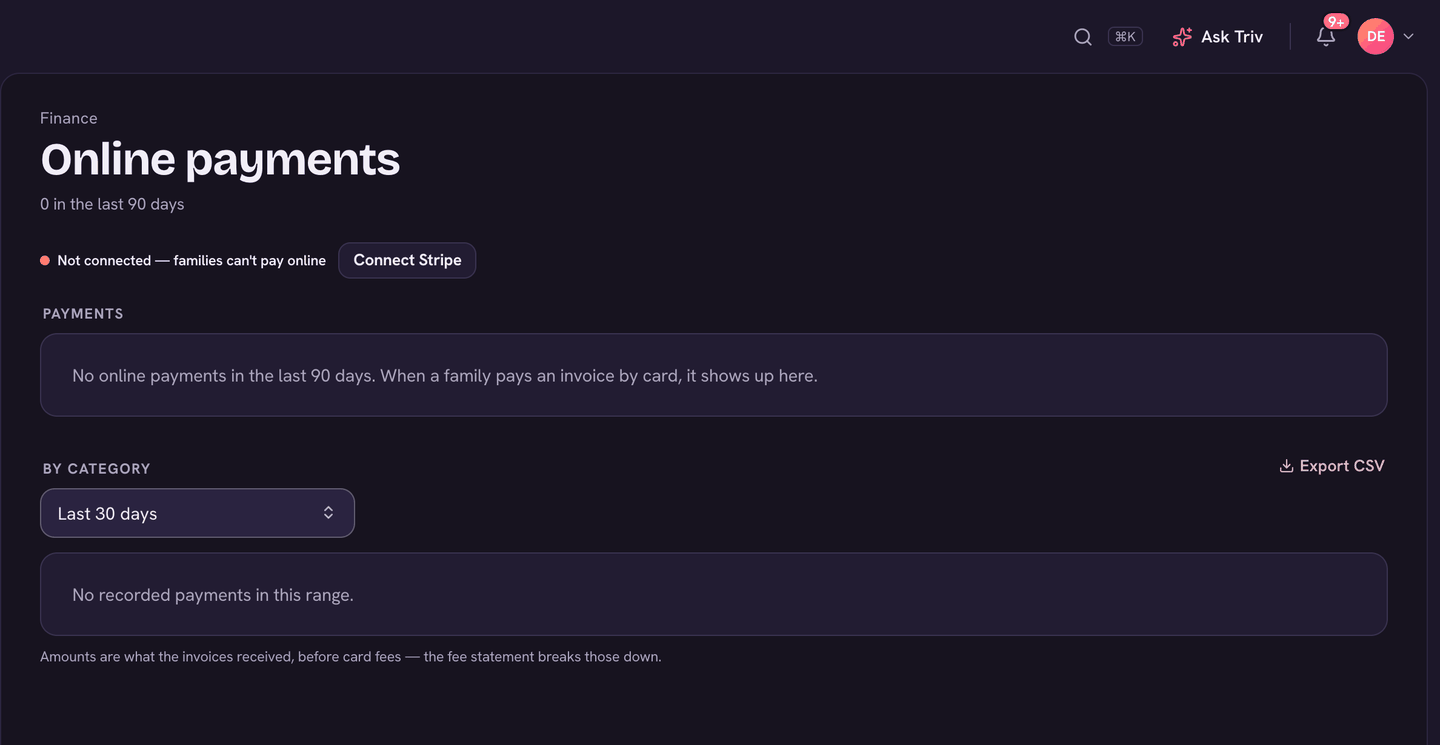
Task: Click the Not connected status text
Action: click(191, 260)
